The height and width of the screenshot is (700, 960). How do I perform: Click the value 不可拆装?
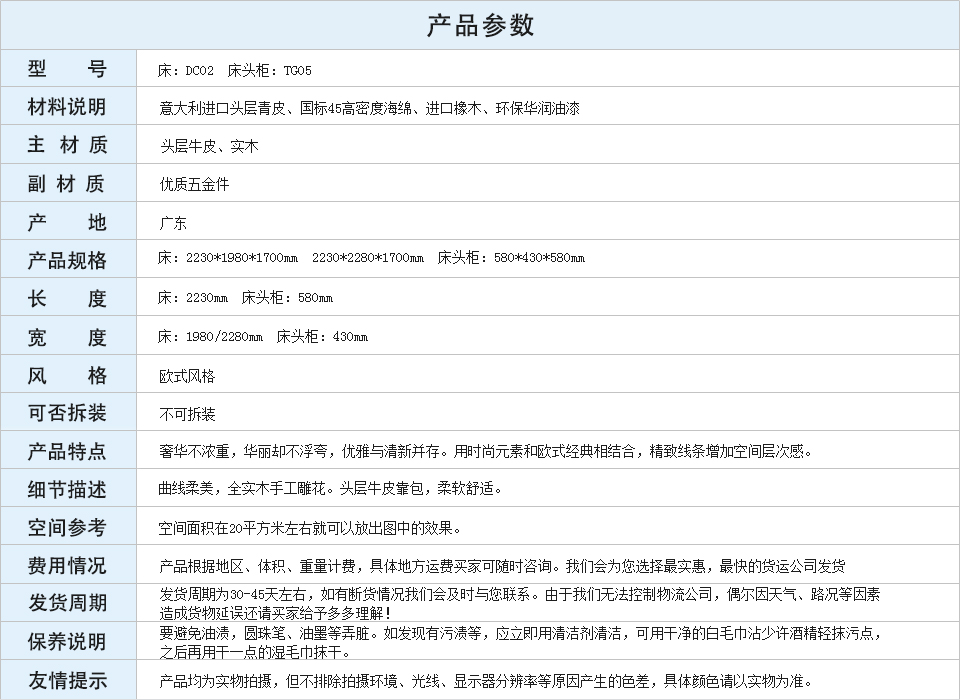(187, 415)
